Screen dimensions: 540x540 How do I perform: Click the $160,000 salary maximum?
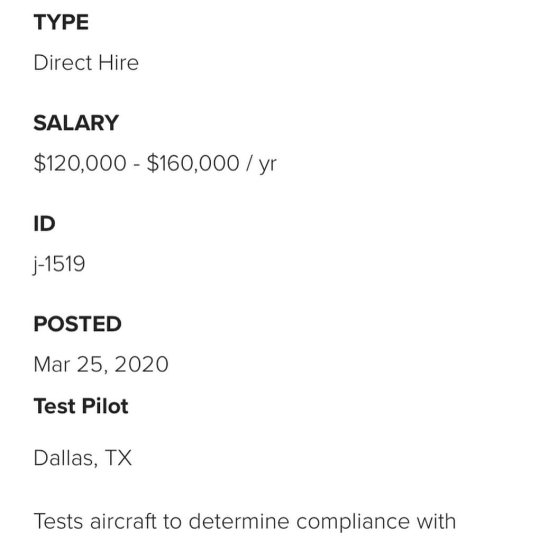[193, 163]
